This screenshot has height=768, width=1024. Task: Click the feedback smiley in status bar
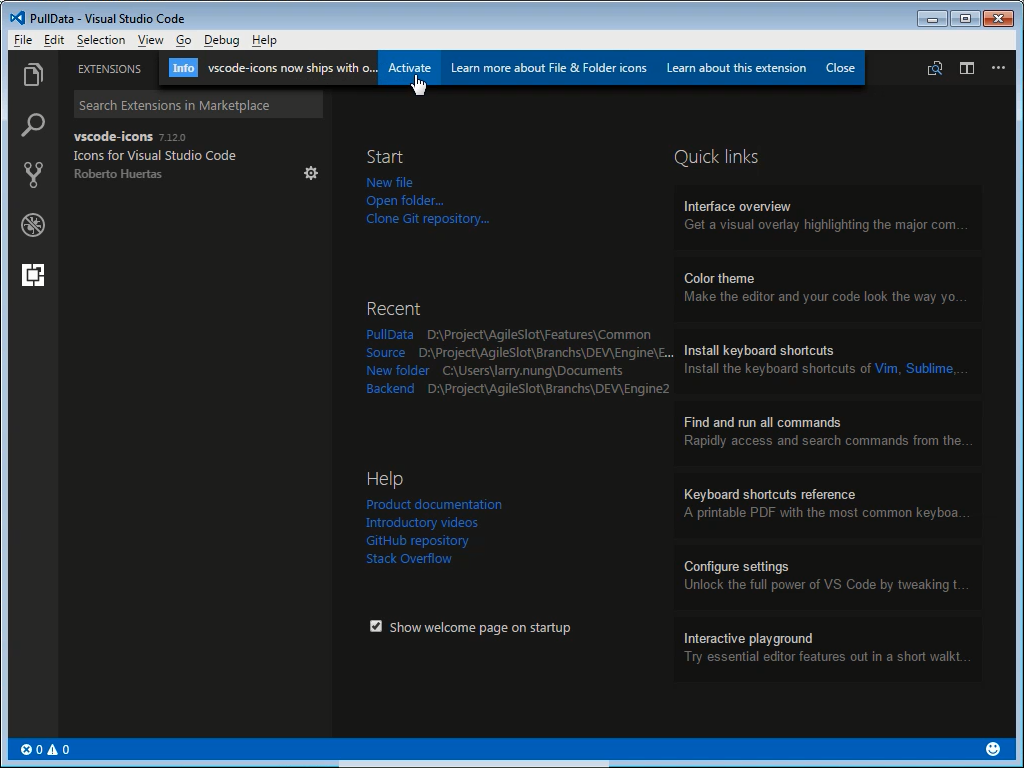point(993,749)
